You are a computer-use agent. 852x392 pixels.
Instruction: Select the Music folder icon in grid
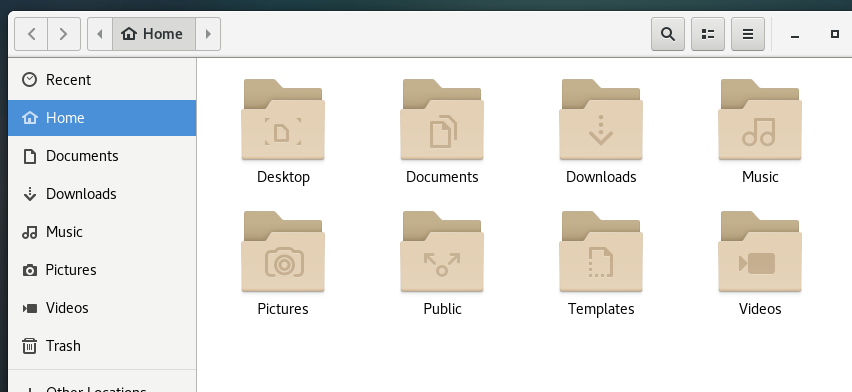coord(760,120)
